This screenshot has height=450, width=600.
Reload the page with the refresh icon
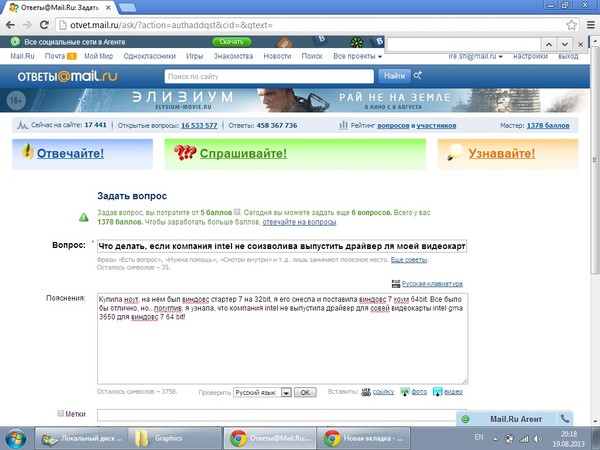click(x=44, y=25)
